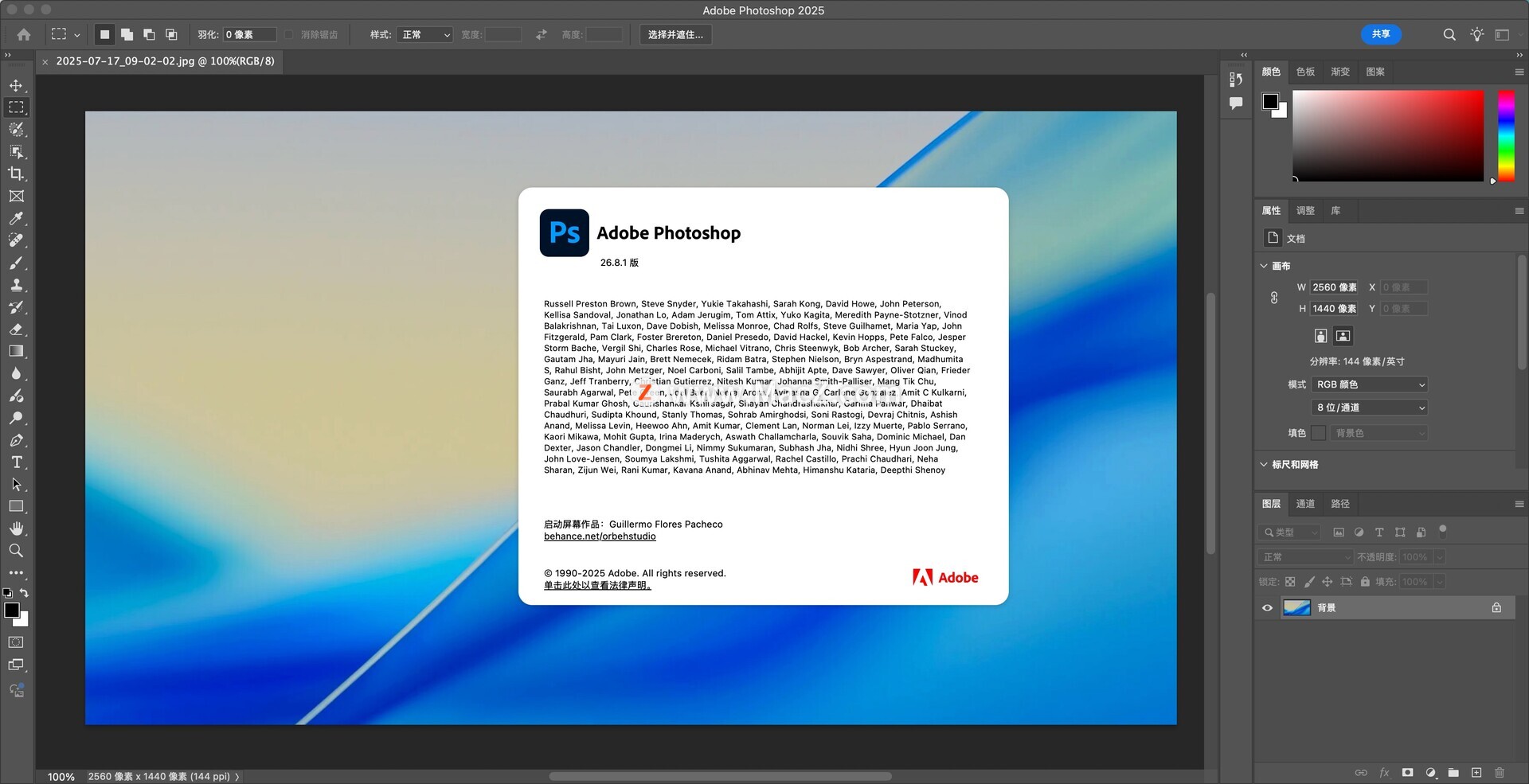Select the History Brush tool

coord(16,306)
